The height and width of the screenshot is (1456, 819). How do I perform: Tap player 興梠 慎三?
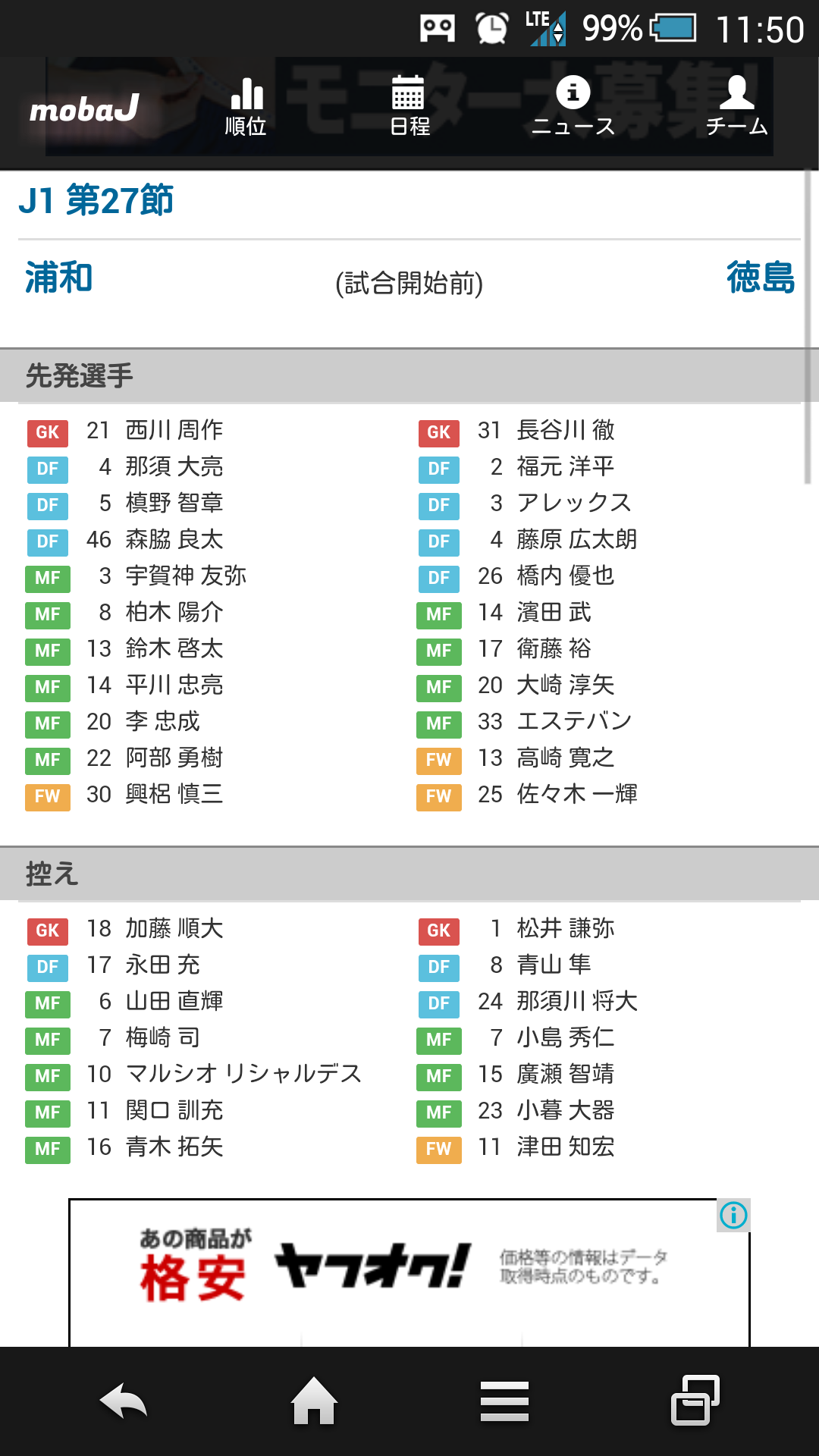click(x=174, y=795)
